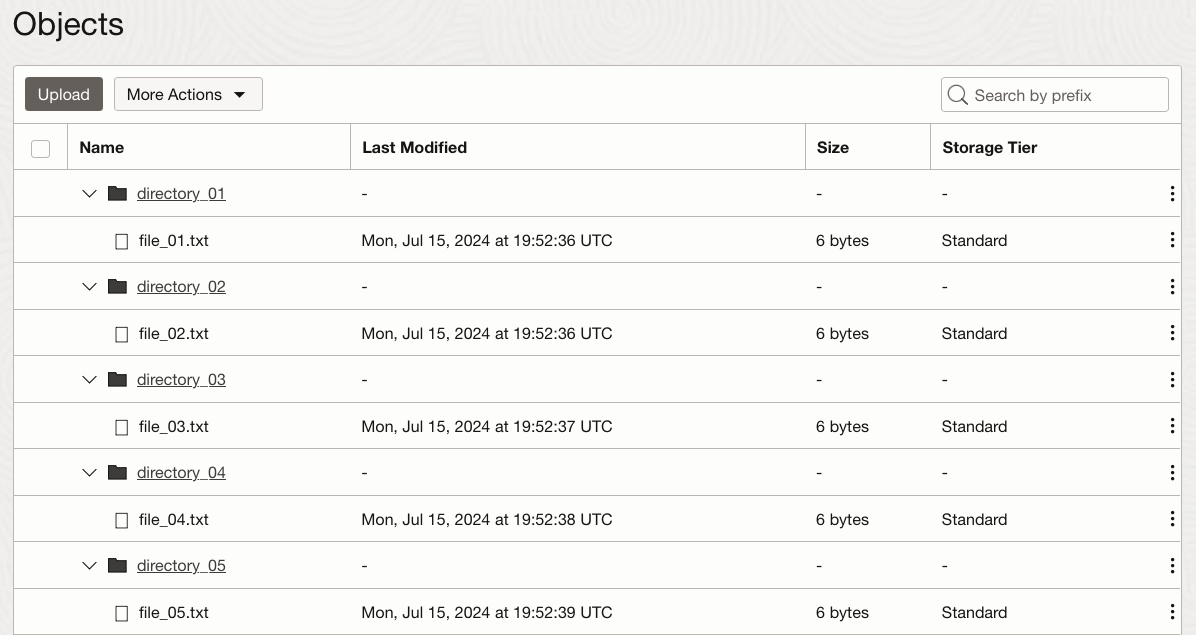
Task: Open the actions menu for file_02.txt
Action: pyautogui.click(x=1171, y=333)
